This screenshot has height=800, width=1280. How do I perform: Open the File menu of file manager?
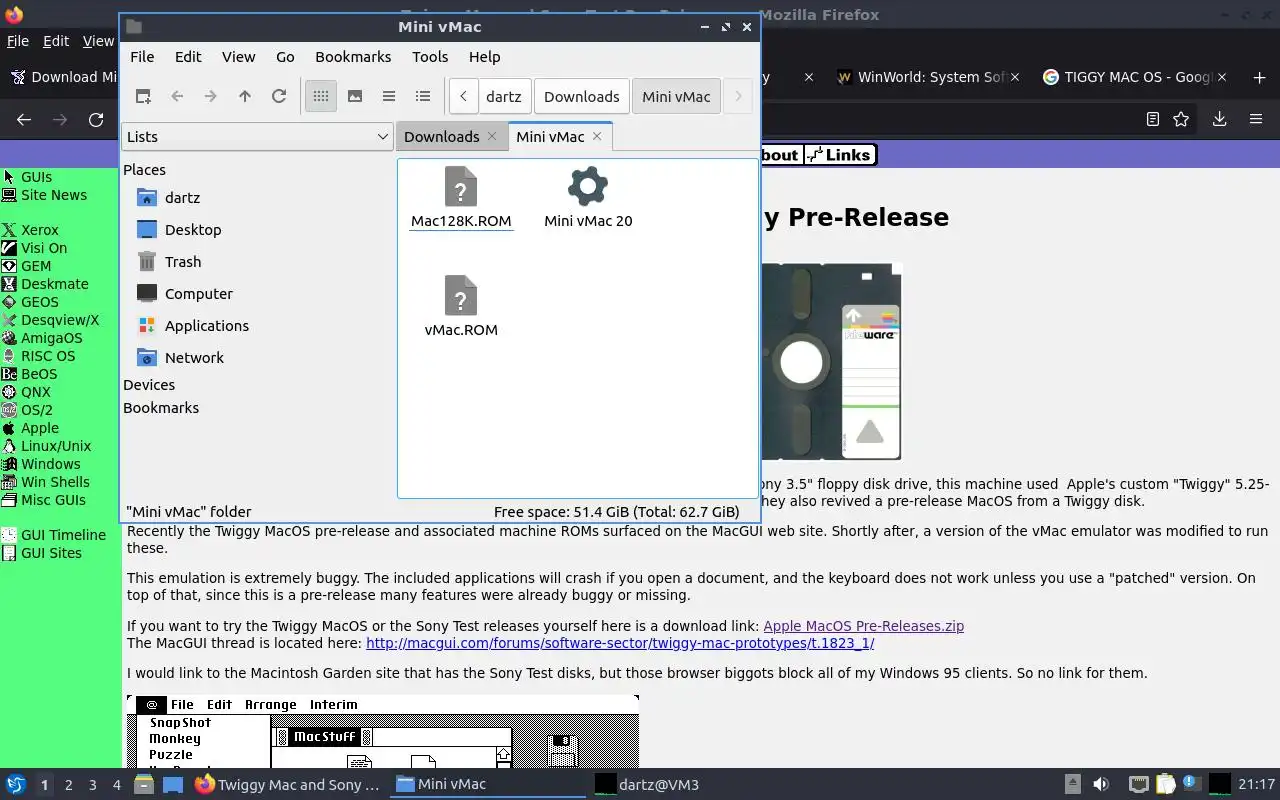tap(142, 57)
